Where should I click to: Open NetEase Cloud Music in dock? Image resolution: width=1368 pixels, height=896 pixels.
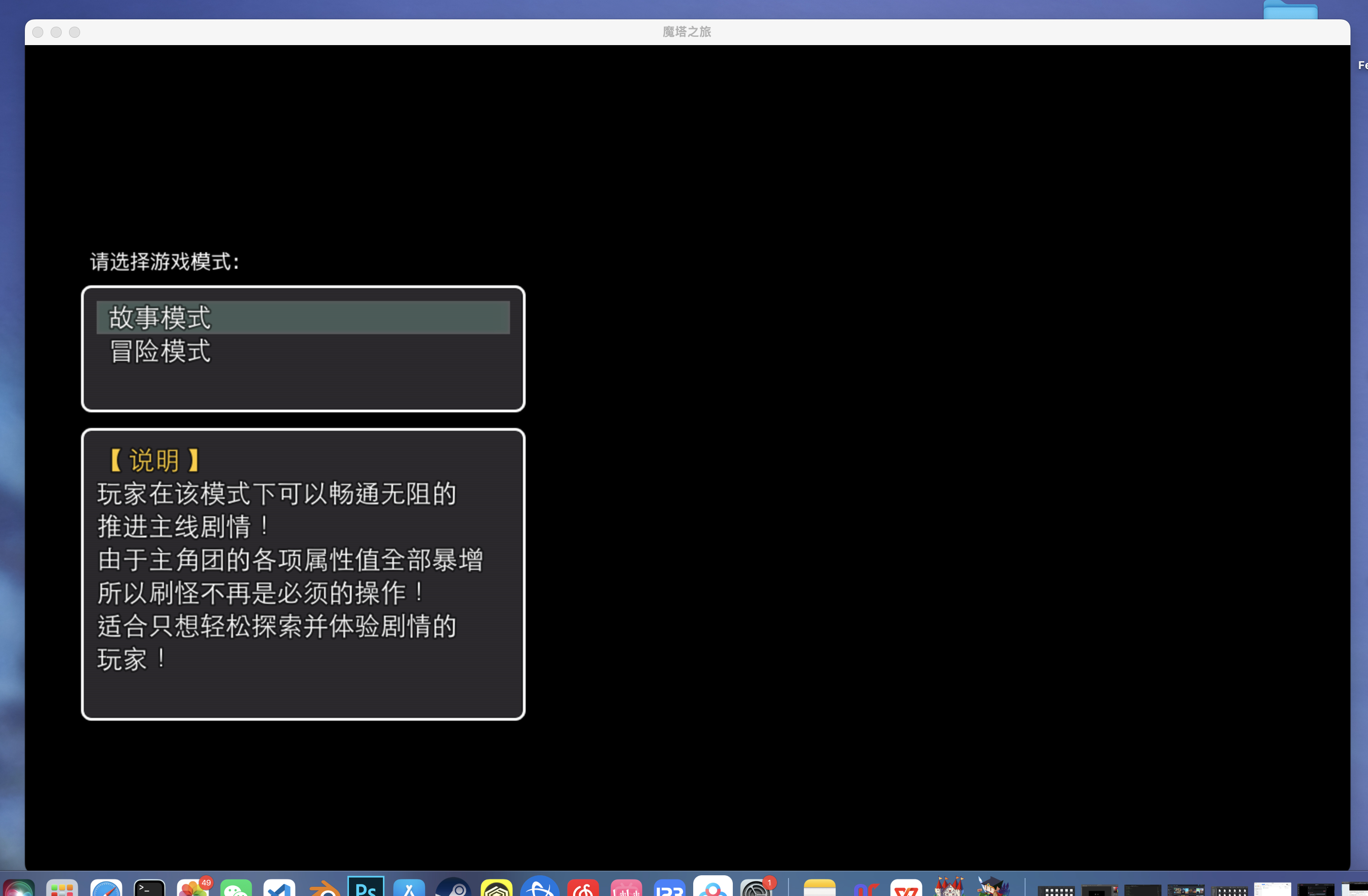[583, 888]
